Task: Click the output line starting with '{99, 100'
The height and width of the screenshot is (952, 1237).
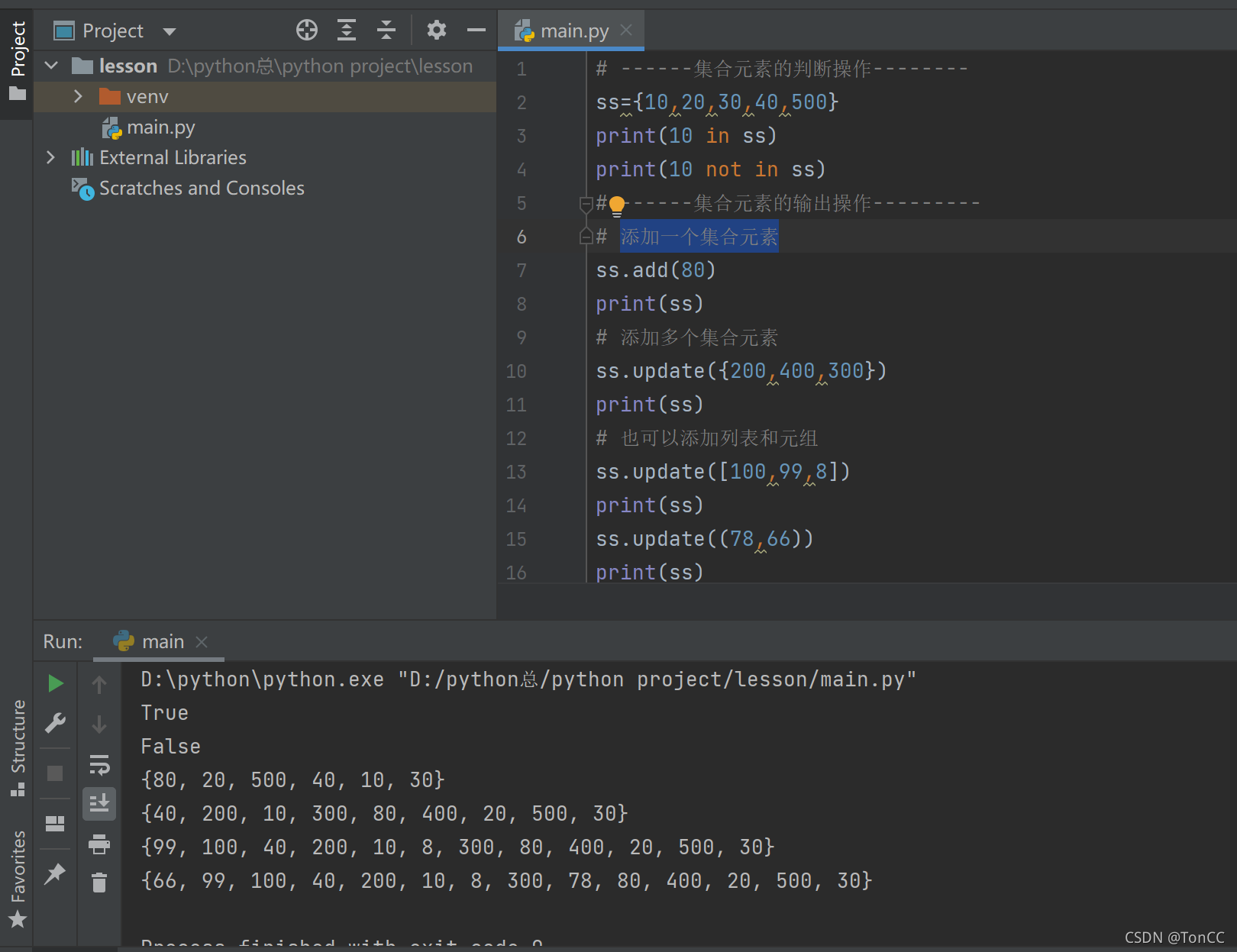Action: click(x=458, y=847)
